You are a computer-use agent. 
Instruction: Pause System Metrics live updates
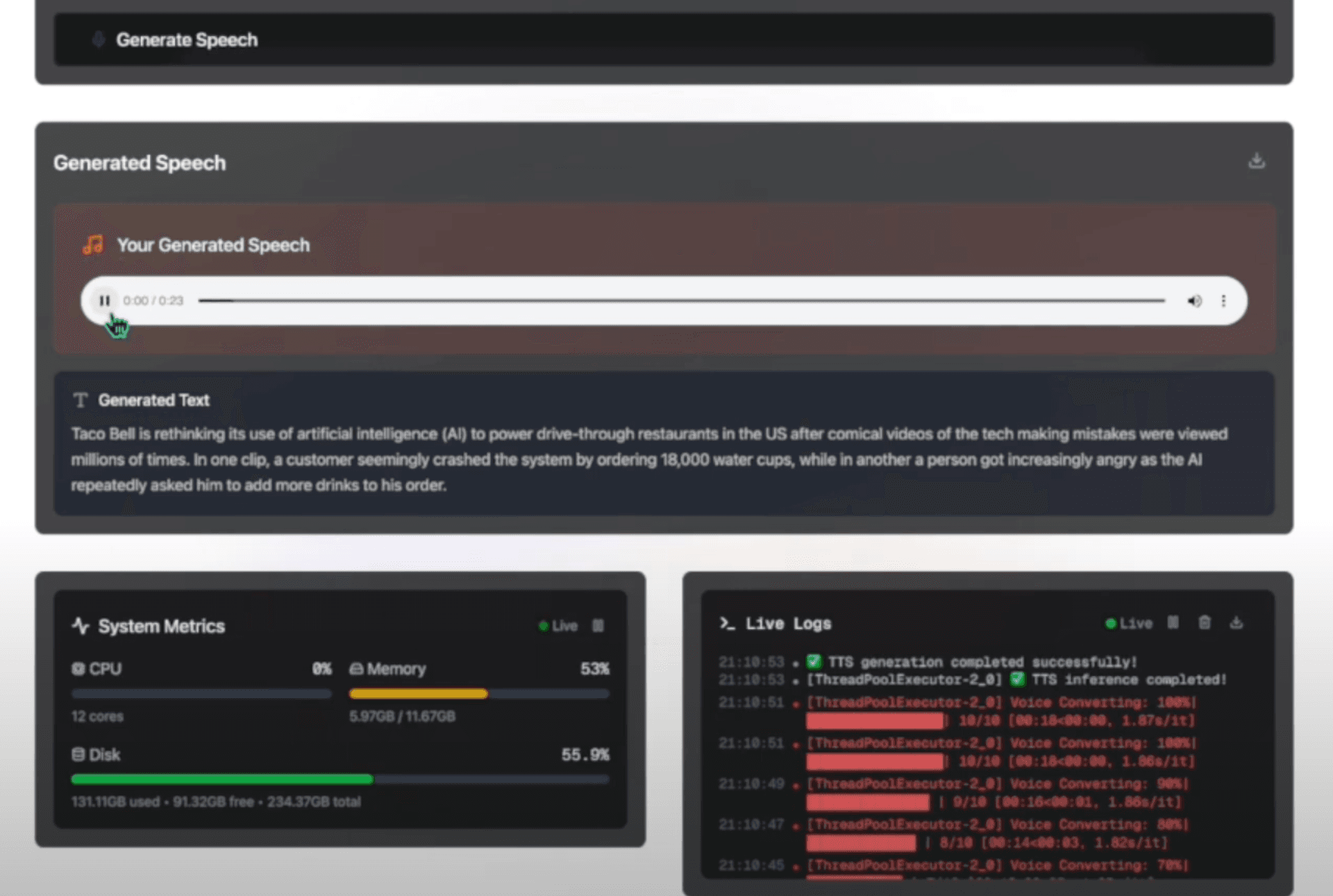point(598,625)
